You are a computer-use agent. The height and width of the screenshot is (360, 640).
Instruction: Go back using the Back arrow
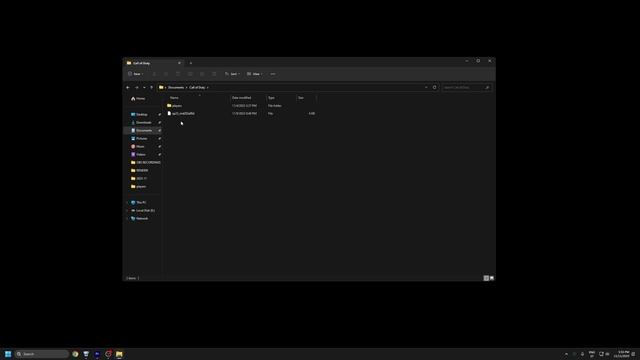click(x=128, y=87)
